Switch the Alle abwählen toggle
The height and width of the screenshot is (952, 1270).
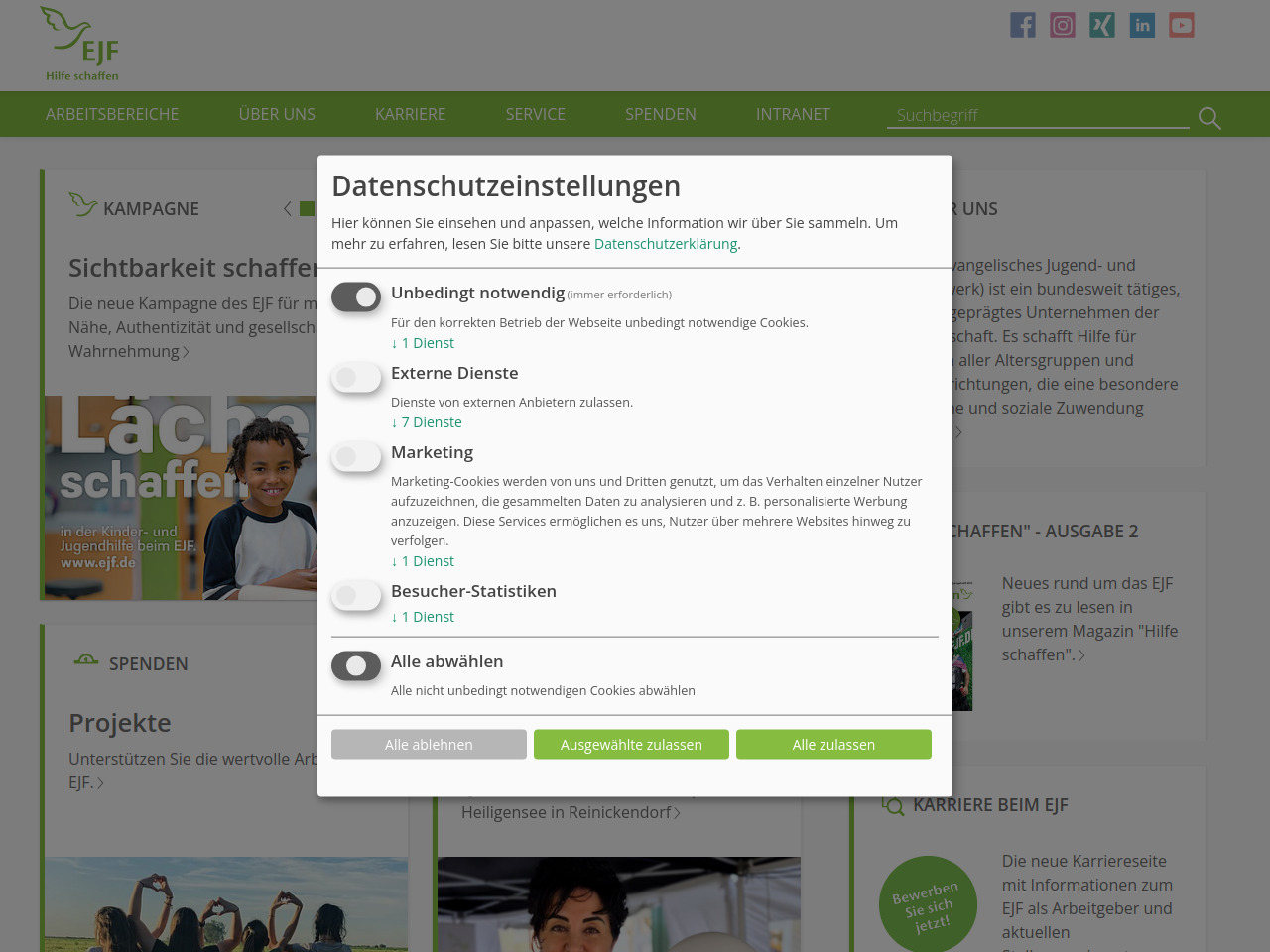click(x=356, y=665)
